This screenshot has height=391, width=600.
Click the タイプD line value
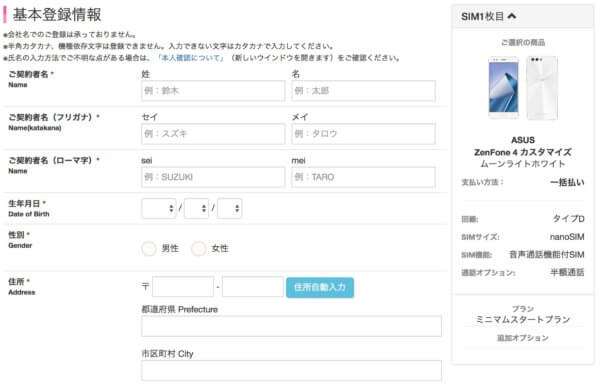tap(569, 219)
